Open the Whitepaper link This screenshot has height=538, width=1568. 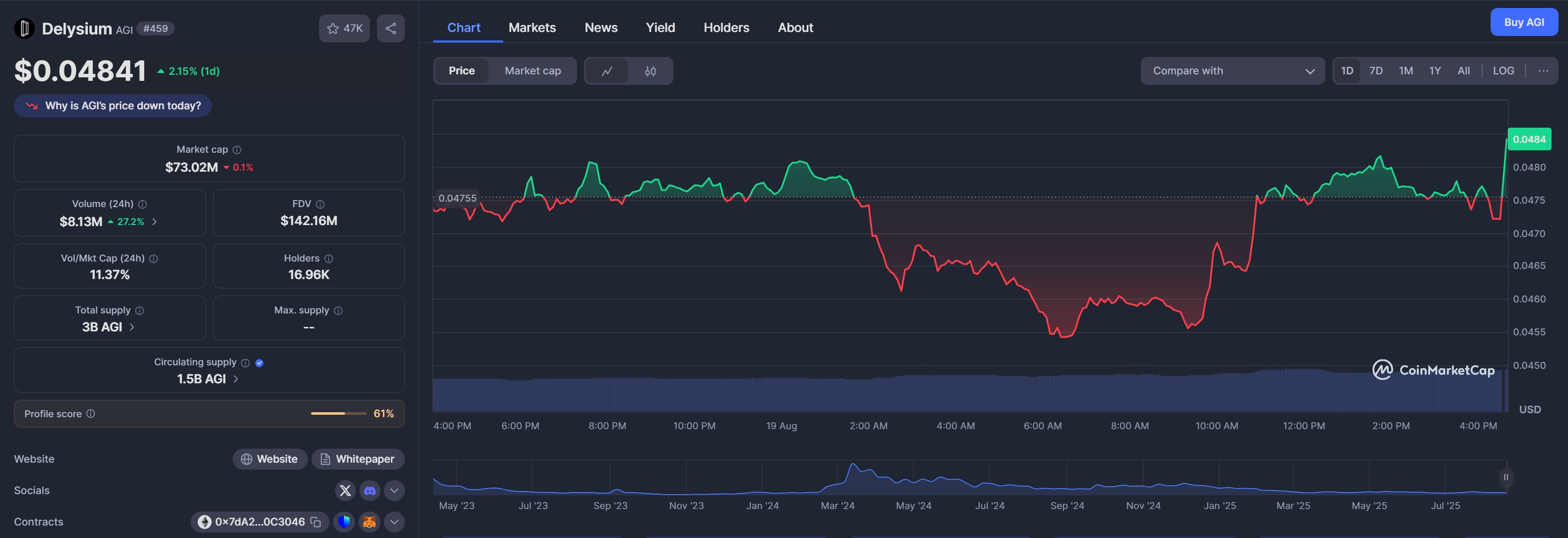tap(358, 460)
